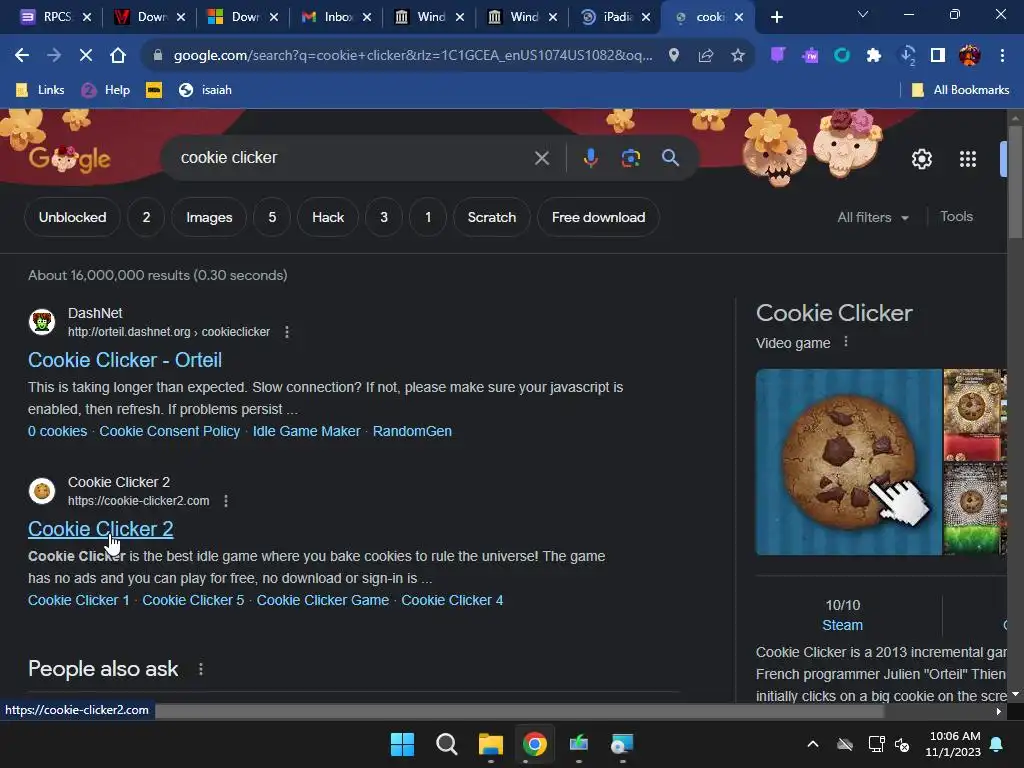Select the Scratch filter chip
This screenshot has width=1024, height=768.
tap(492, 217)
